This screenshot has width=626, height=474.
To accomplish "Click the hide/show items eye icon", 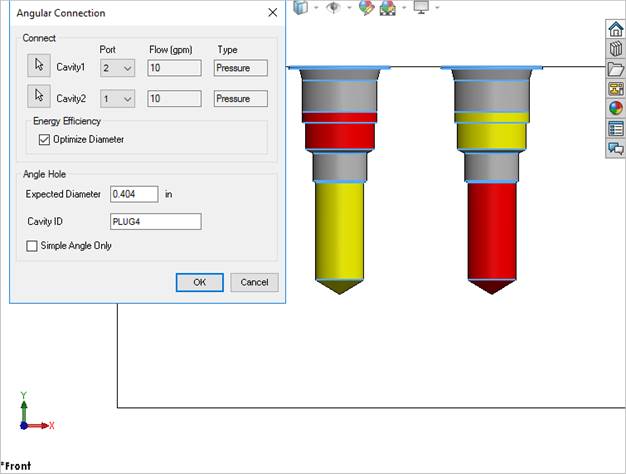I will coord(333,7).
